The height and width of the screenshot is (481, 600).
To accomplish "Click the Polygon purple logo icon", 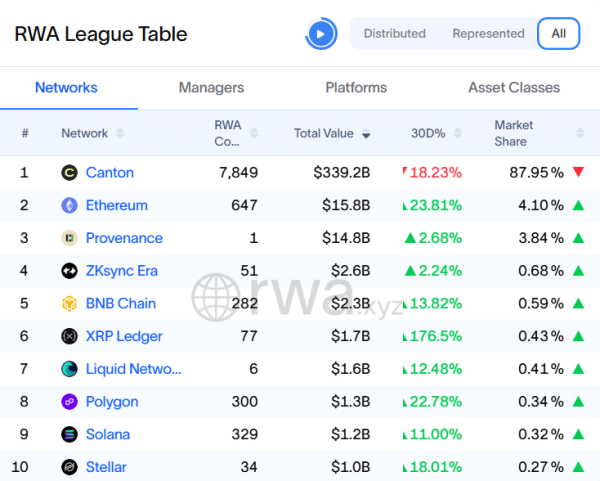I will (69, 402).
